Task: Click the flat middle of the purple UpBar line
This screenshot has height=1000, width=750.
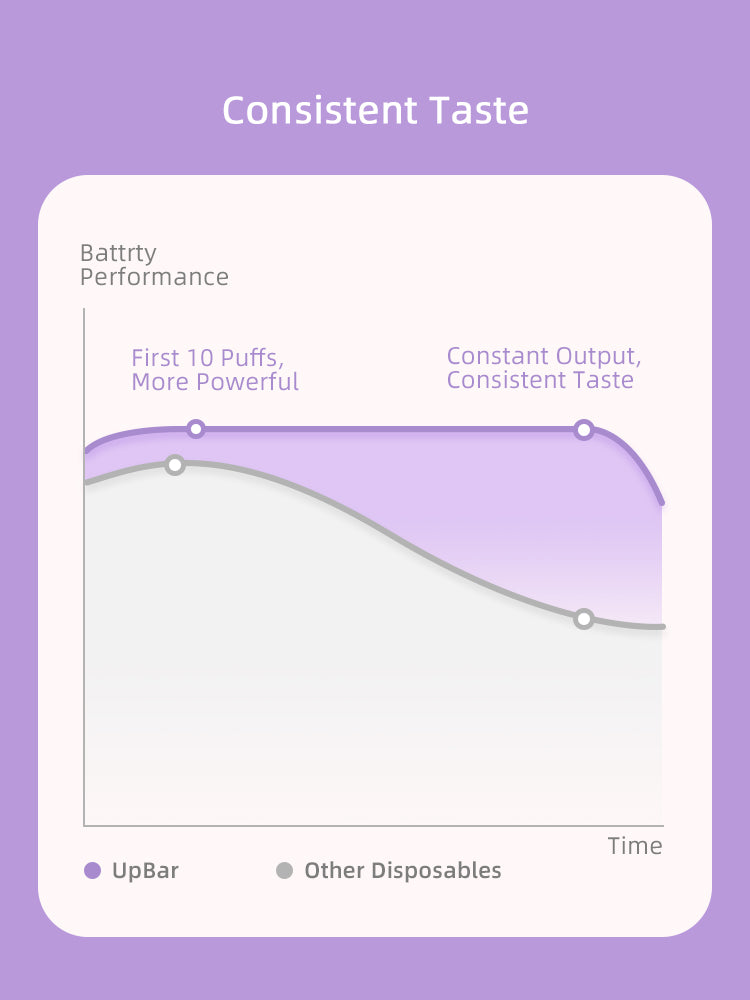Action: coord(389,429)
